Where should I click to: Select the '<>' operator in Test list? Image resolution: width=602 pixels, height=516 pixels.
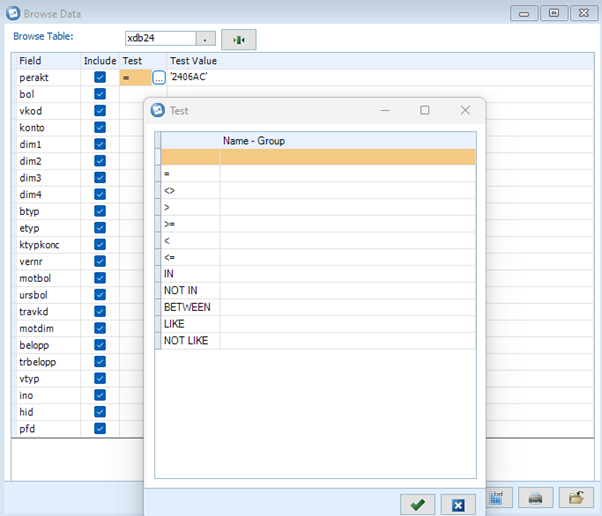318,190
